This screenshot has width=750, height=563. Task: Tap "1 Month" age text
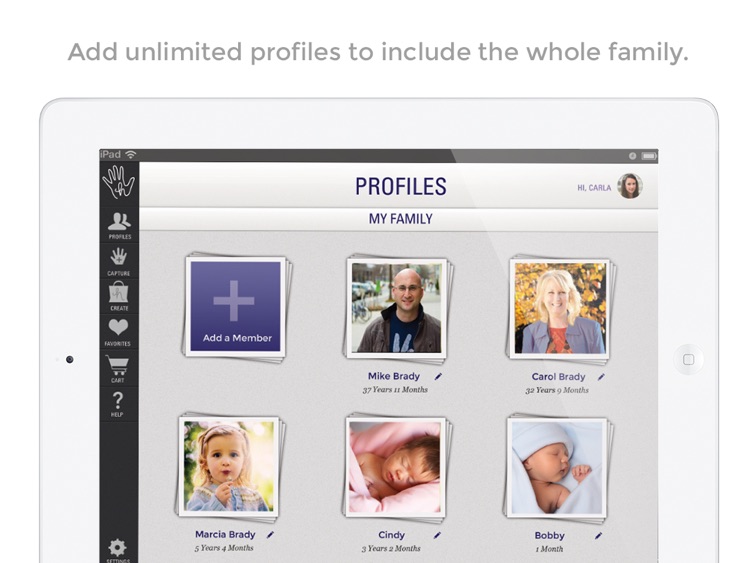[549, 549]
